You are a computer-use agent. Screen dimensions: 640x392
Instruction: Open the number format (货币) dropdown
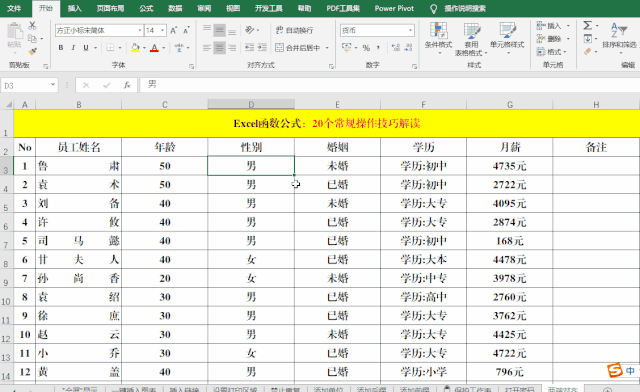click(x=410, y=30)
